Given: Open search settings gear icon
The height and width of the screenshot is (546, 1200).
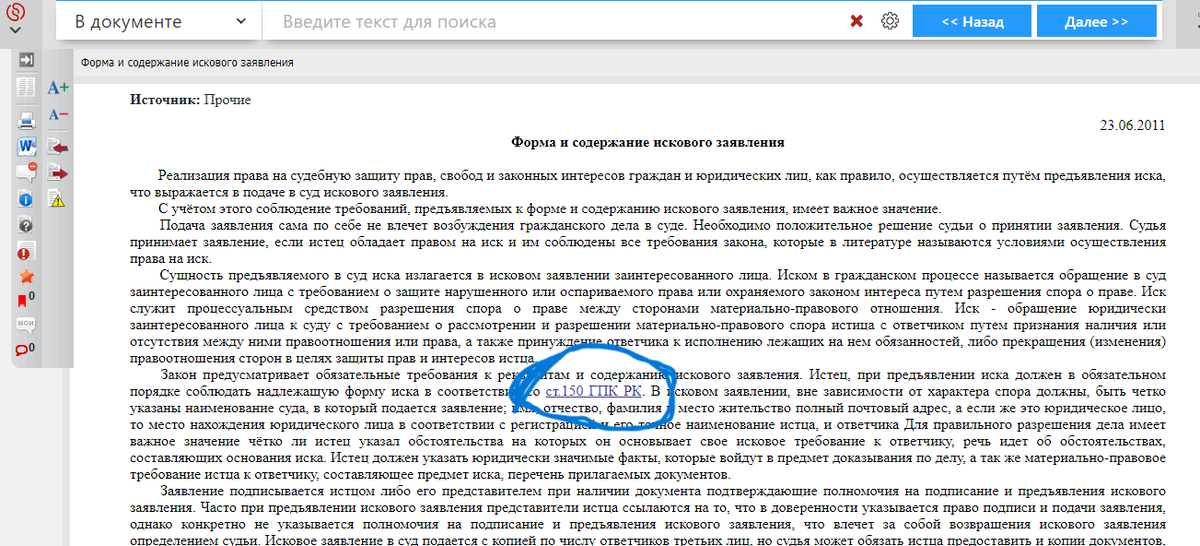Looking at the screenshot, I should tap(890, 21).
